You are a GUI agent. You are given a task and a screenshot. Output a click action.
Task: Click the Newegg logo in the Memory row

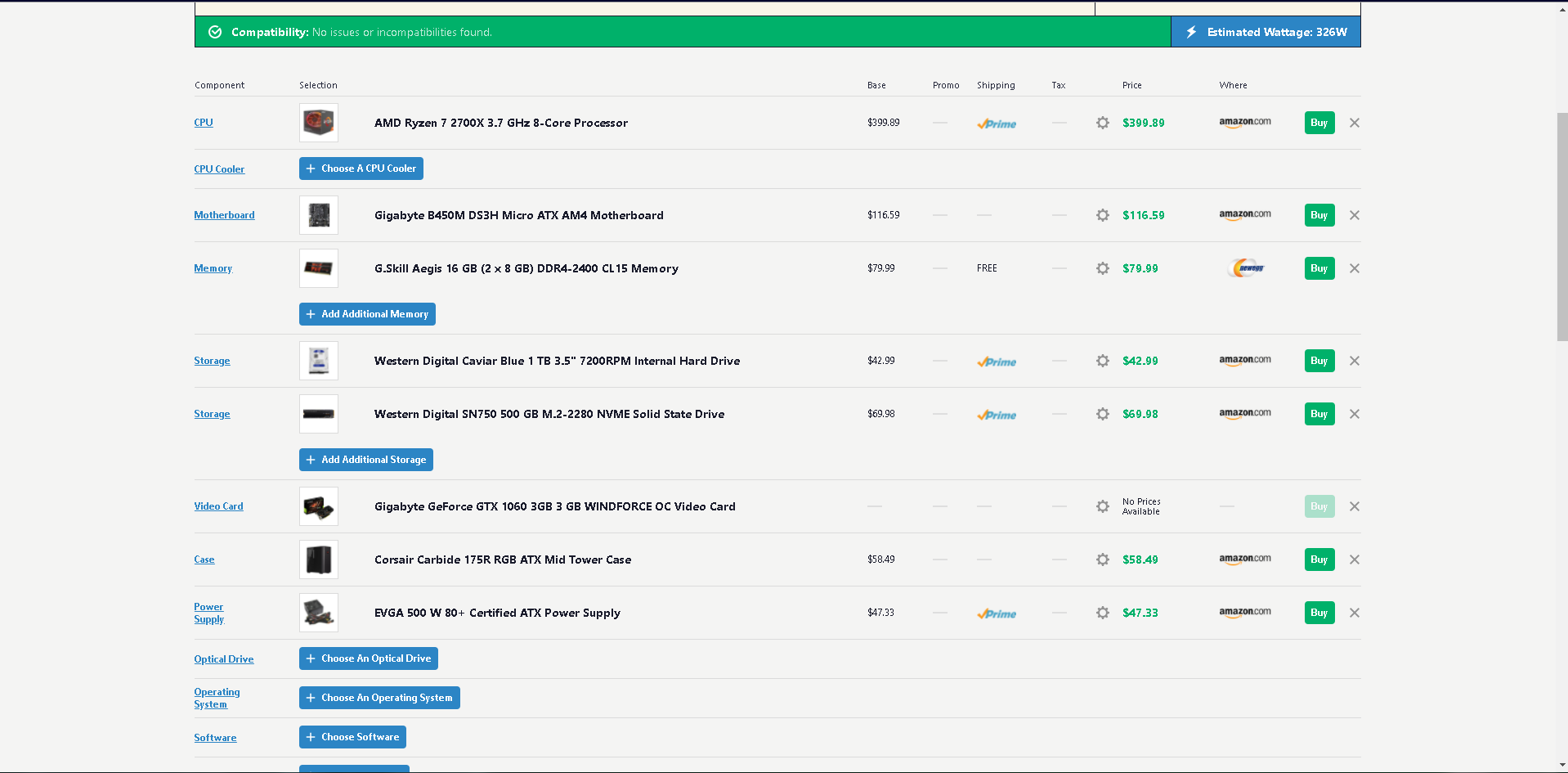pyautogui.click(x=1246, y=268)
